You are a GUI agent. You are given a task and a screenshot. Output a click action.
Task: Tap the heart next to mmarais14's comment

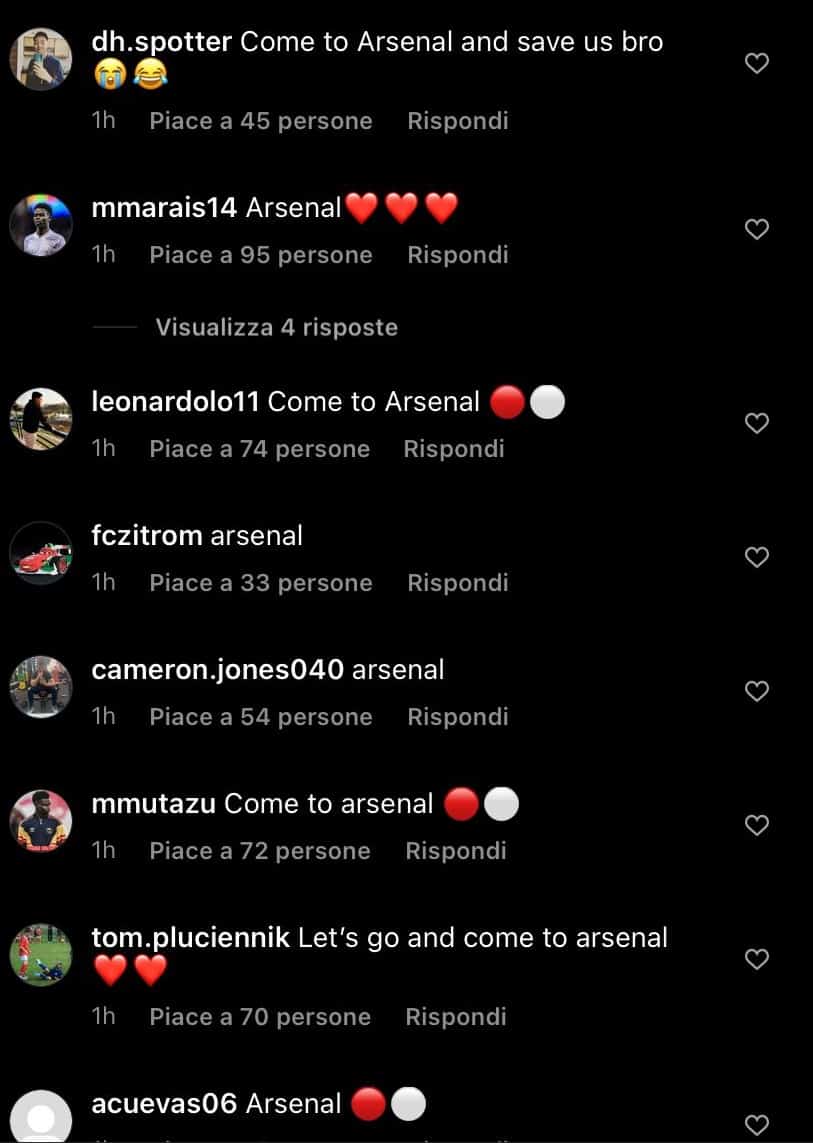pyautogui.click(x=758, y=230)
